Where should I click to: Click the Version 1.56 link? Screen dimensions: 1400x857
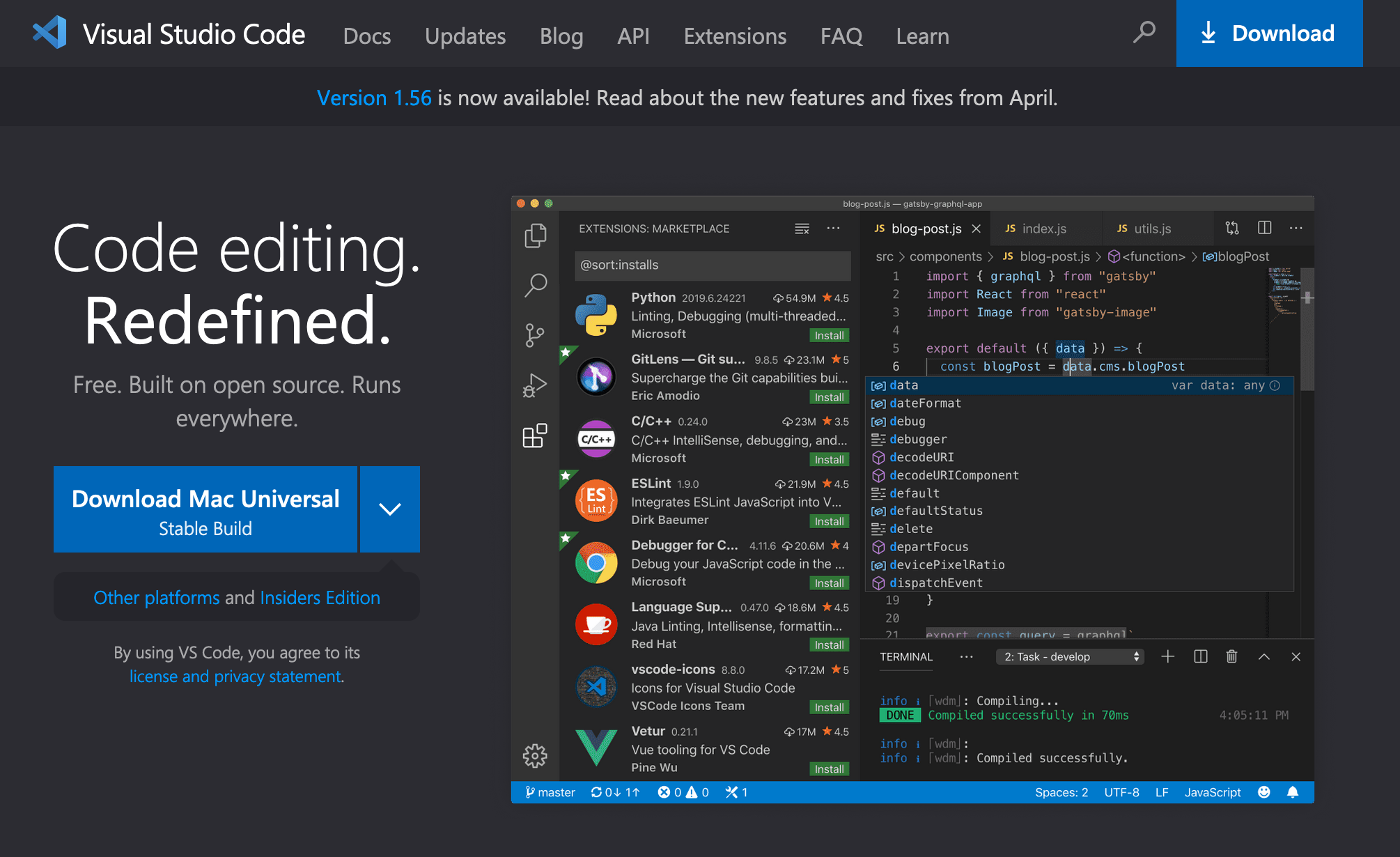[374, 98]
